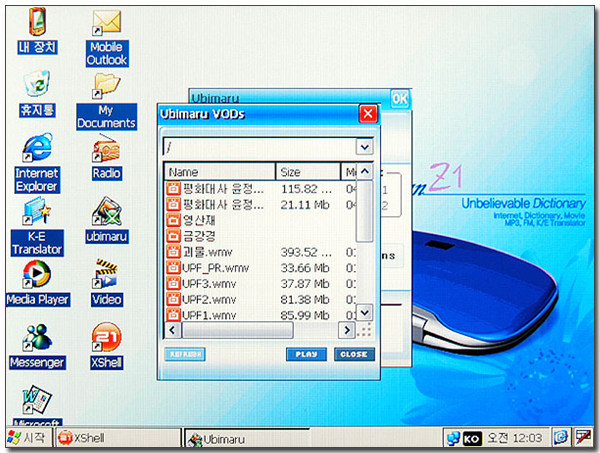Launch the Radio desktop shortcut
The height and width of the screenshot is (453, 600).
[x=106, y=149]
